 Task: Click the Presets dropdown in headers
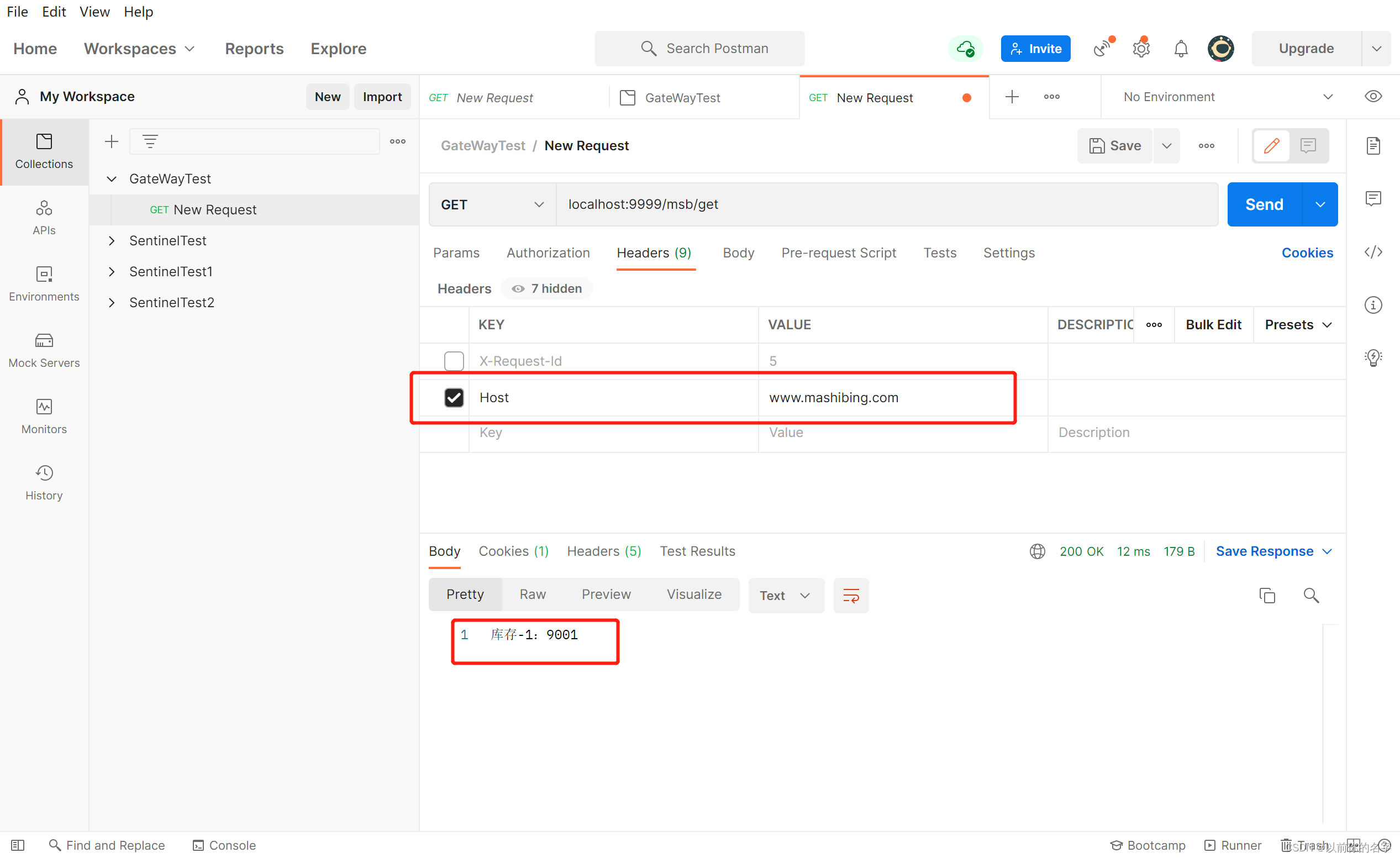1298,324
